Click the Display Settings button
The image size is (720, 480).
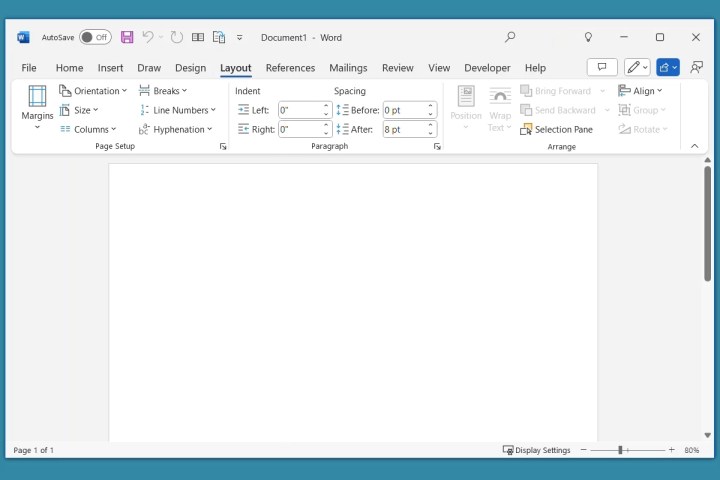point(537,450)
